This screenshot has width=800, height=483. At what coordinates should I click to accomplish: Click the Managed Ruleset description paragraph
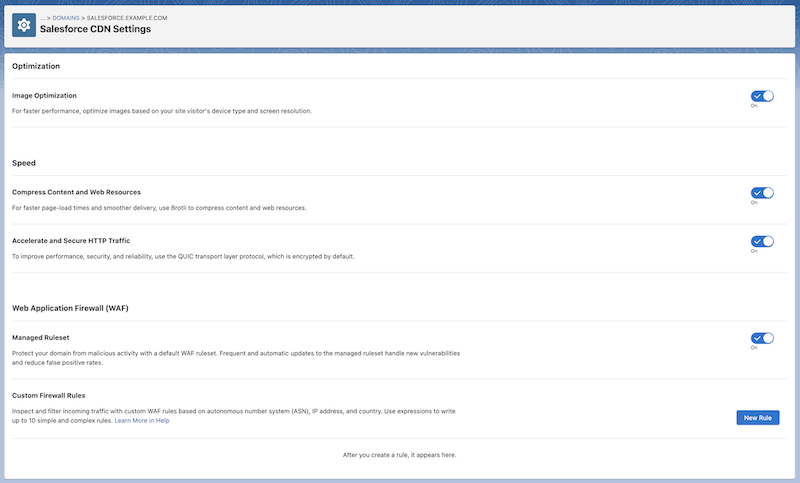236,358
